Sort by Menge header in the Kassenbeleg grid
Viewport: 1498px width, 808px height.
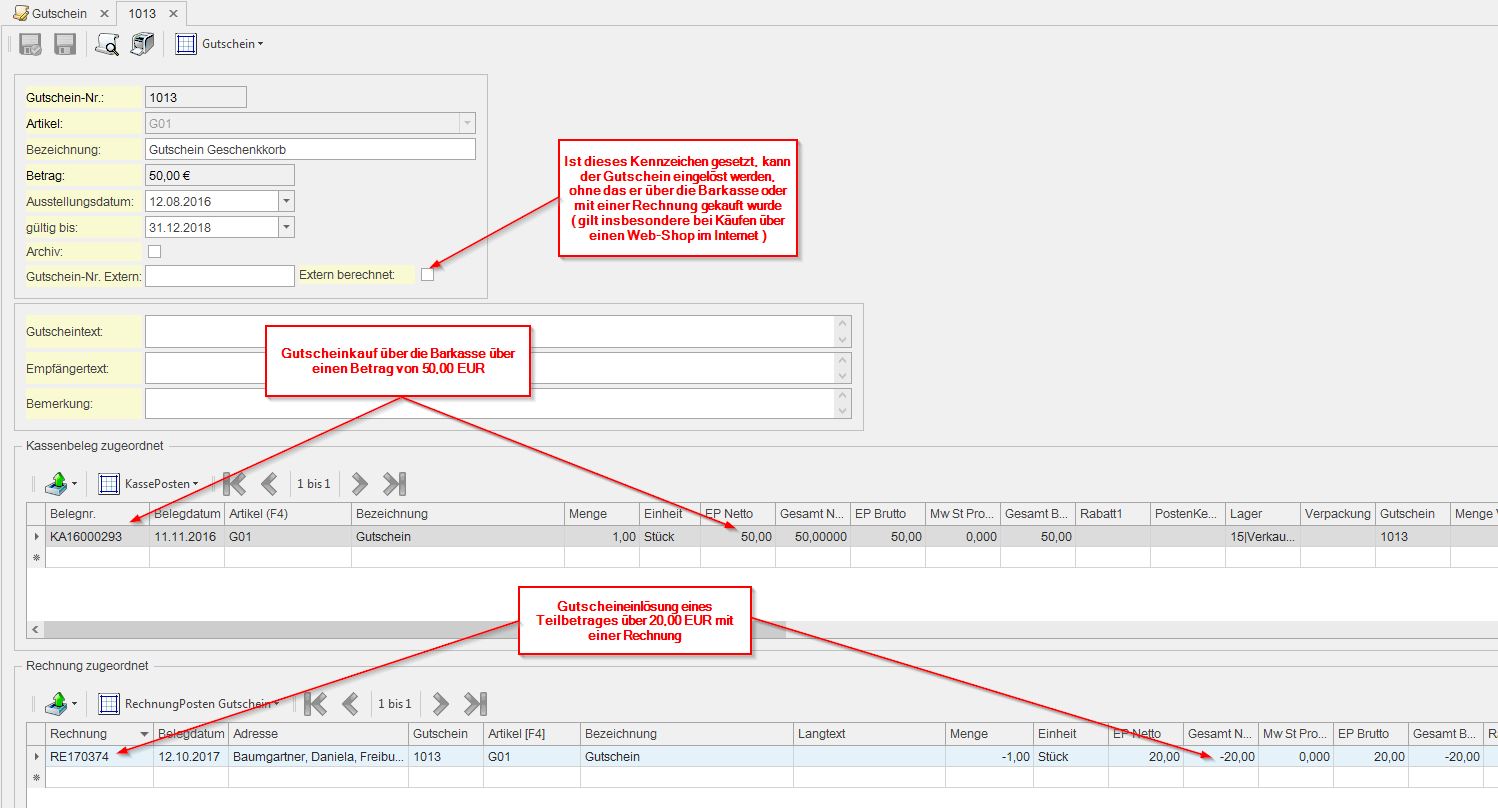coord(602,514)
